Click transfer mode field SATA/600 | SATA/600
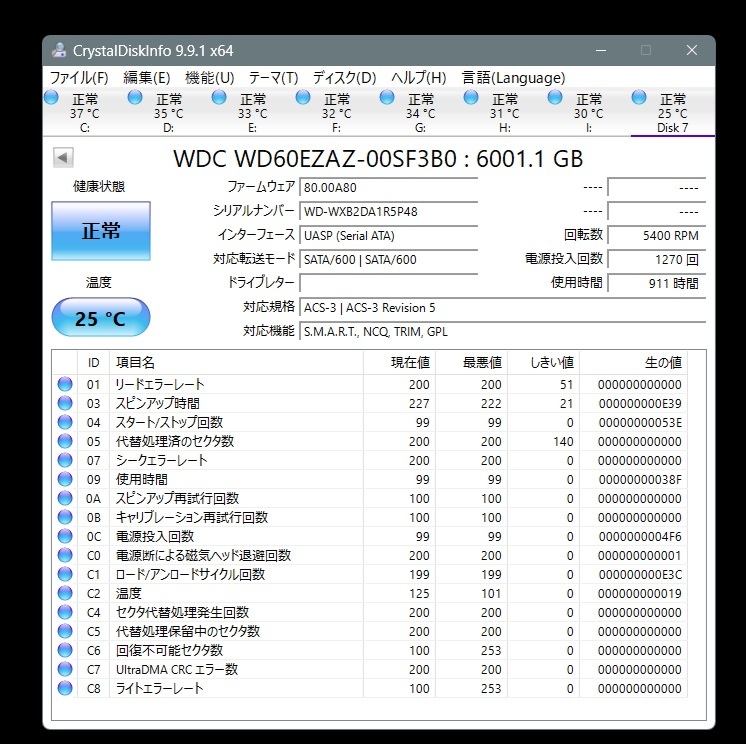This screenshot has width=746, height=744. pyautogui.click(x=389, y=259)
